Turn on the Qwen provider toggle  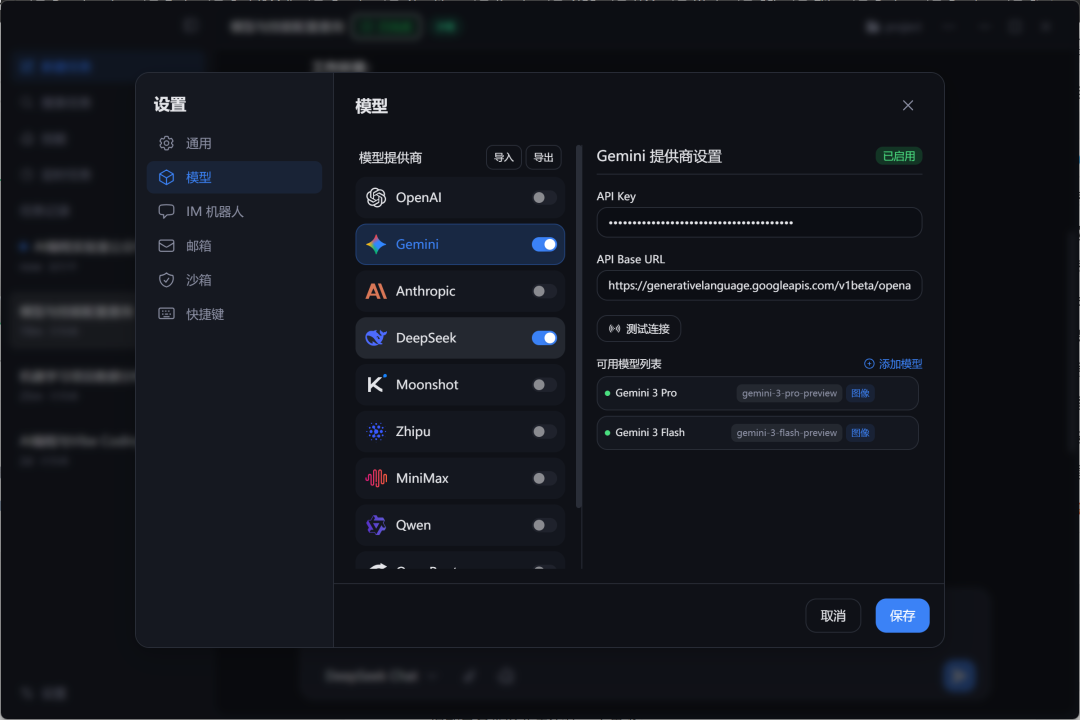click(x=544, y=525)
